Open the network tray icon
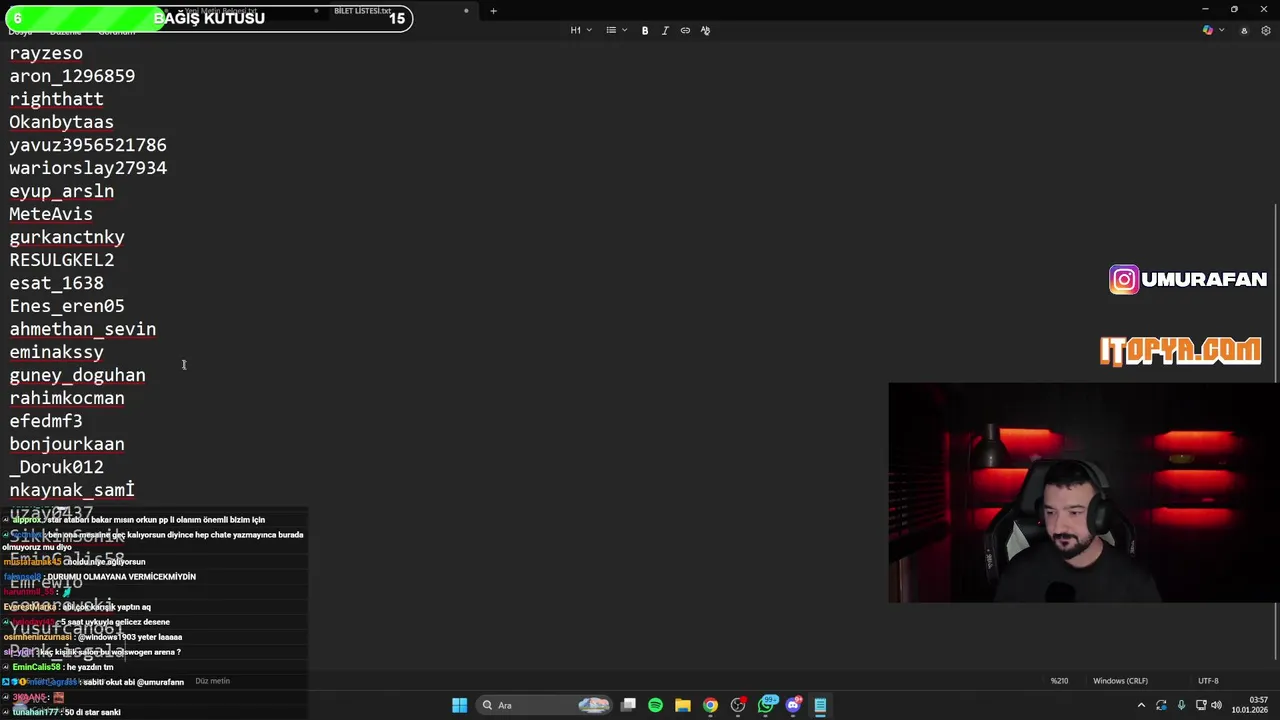1280x720 pixels. 1200,705
